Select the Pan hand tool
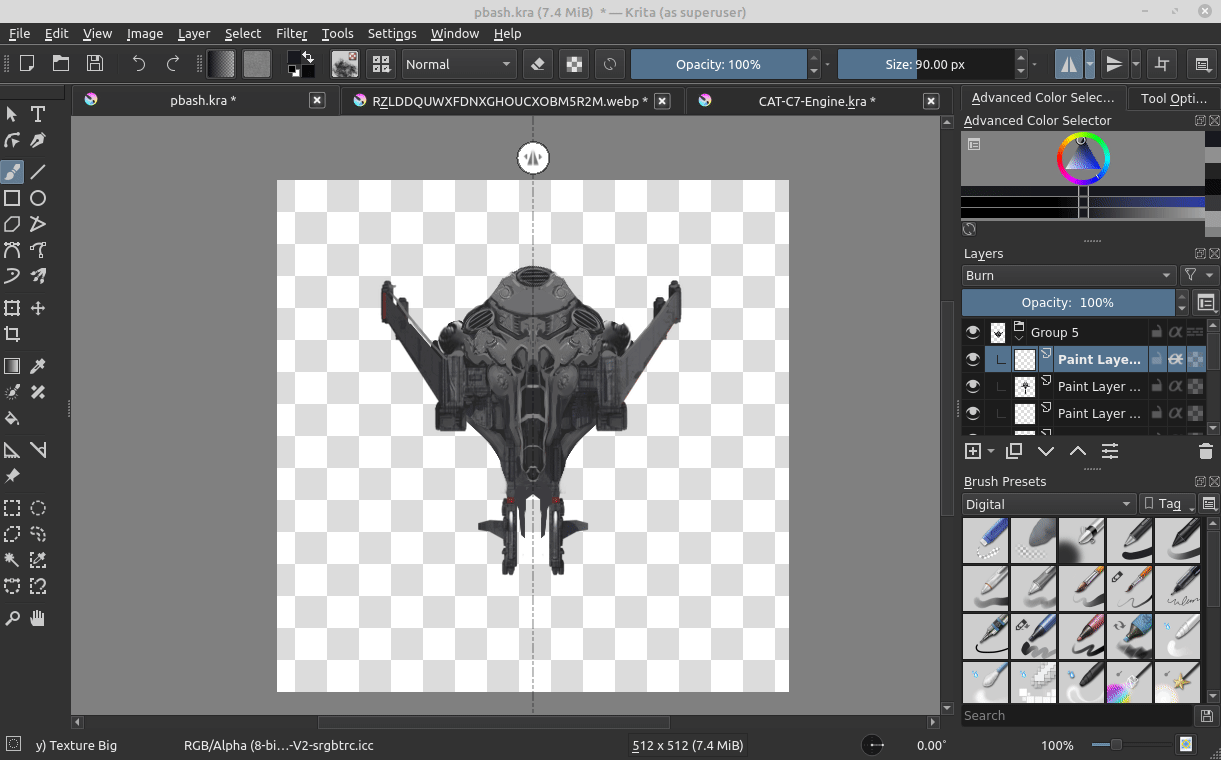Image resolution: width=1221 pixels, height=760 pixels. (38, 619)
